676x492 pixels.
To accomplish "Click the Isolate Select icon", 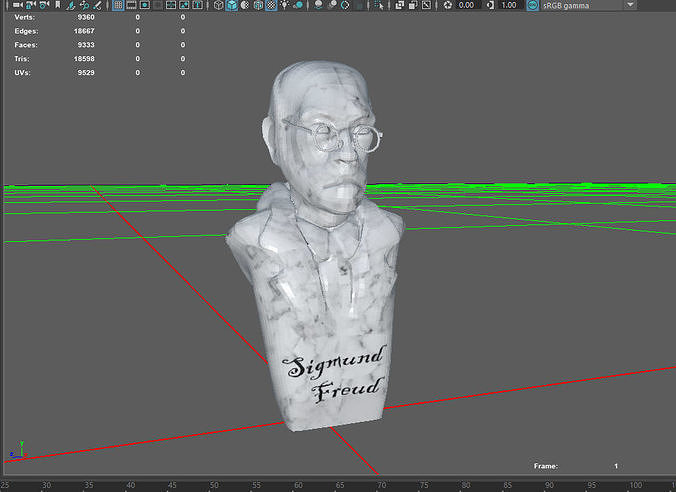I will [379, 5].
